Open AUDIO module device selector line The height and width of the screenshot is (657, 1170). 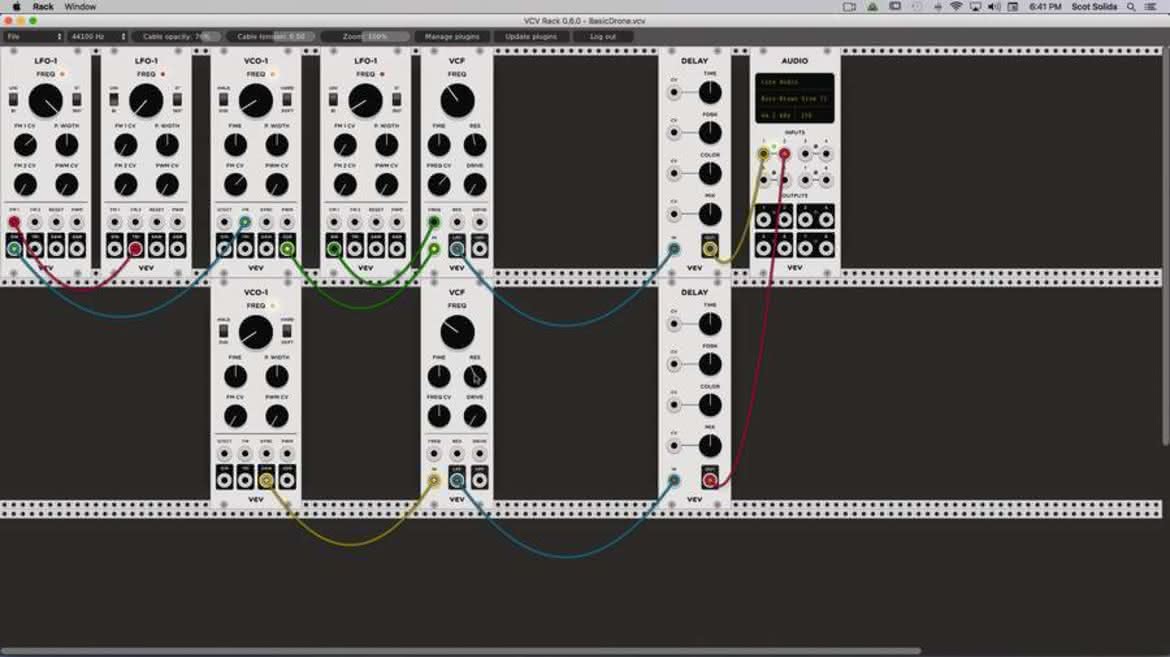coord(794,99)
